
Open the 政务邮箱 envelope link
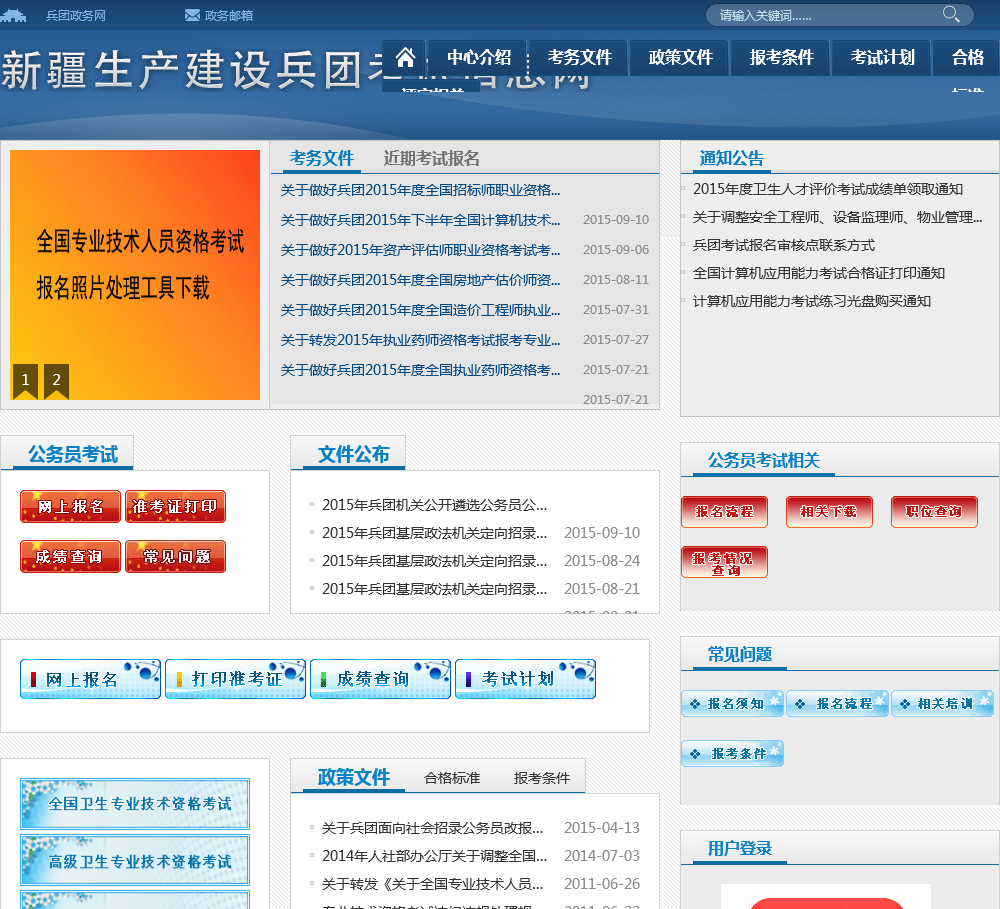click(219, 15)
